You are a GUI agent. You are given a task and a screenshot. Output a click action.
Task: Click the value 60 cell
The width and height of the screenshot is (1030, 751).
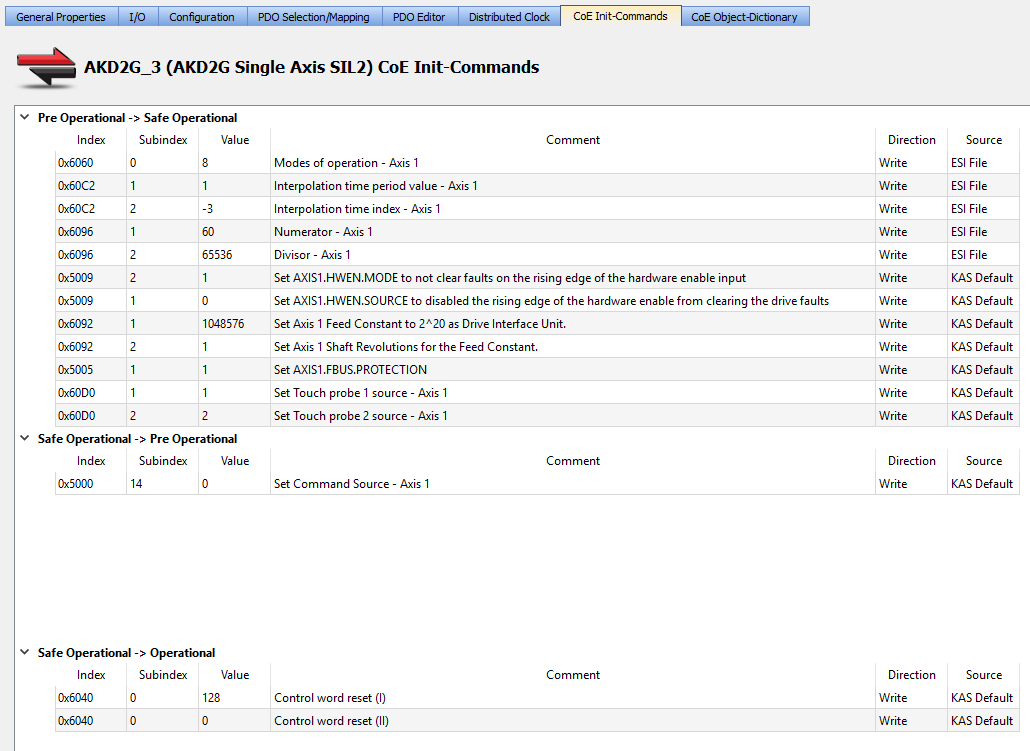[x=234, y=231]
